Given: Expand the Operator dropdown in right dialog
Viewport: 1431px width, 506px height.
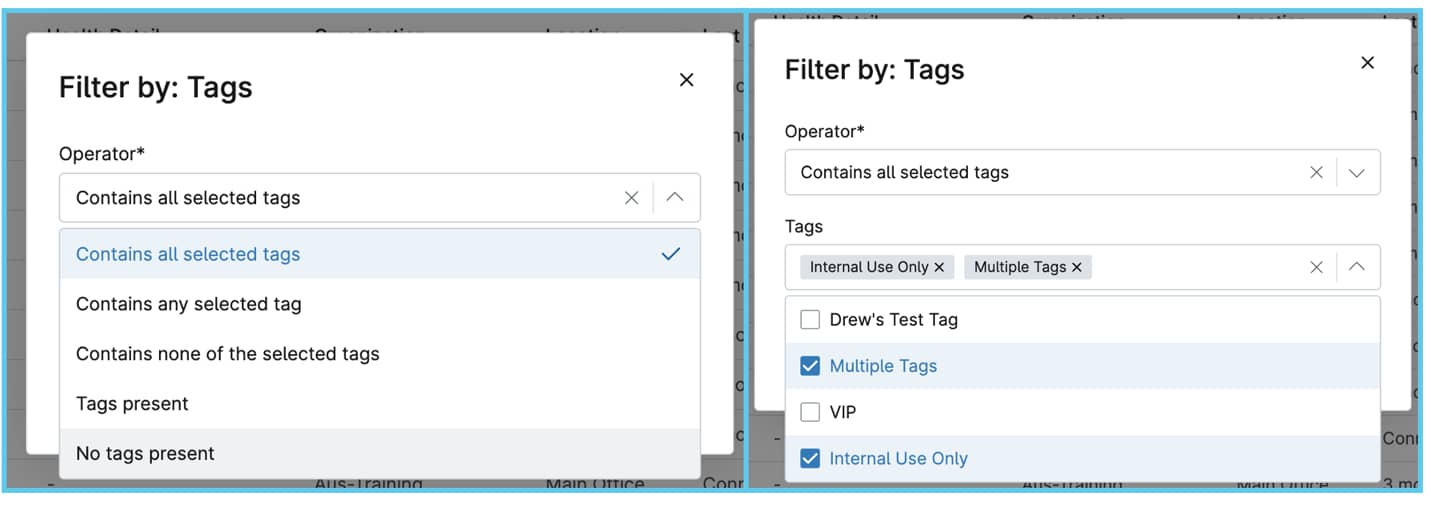Looking at the screenshot, I should point(1357,173).
